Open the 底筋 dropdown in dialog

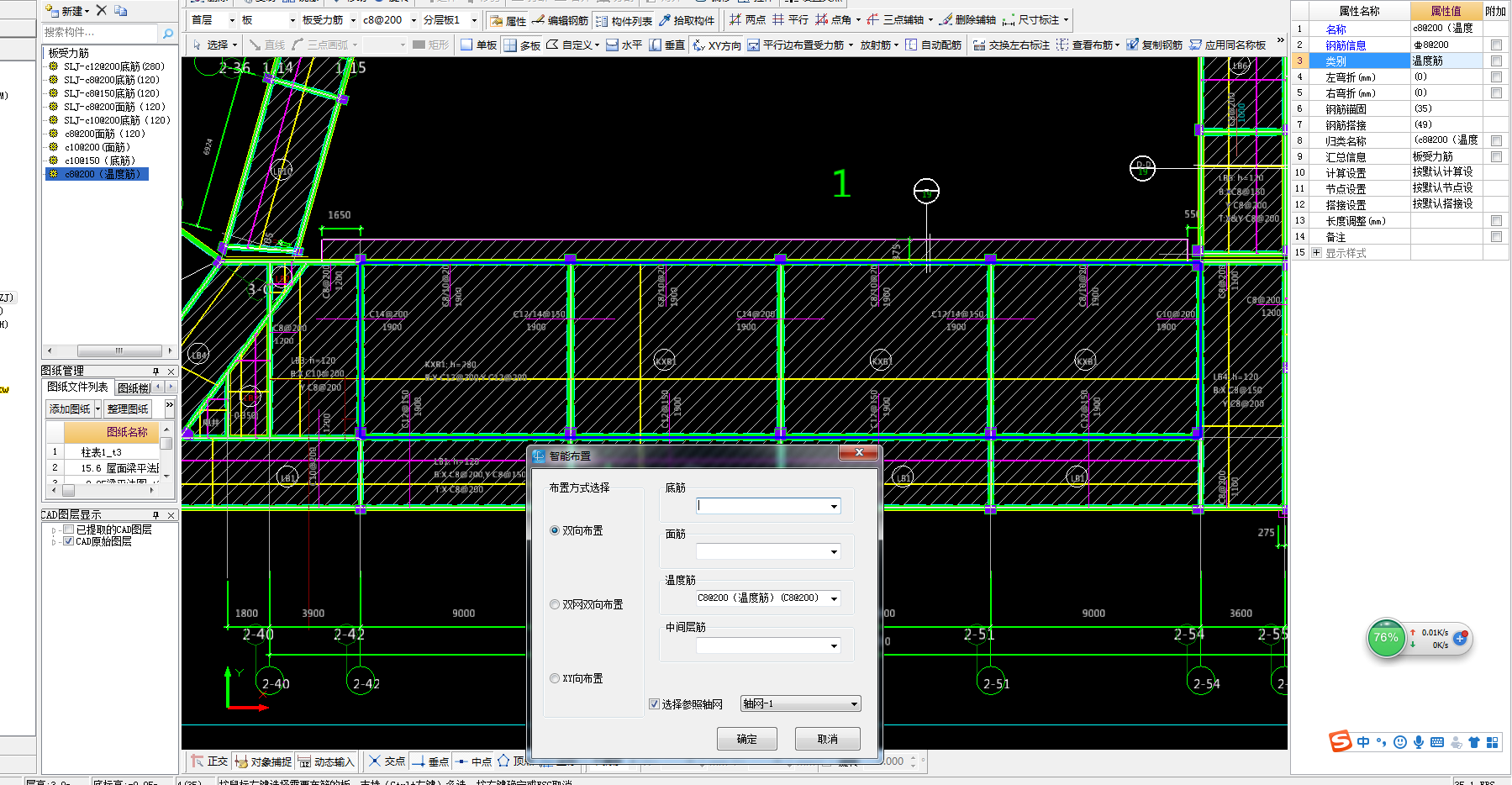(834, 506)
